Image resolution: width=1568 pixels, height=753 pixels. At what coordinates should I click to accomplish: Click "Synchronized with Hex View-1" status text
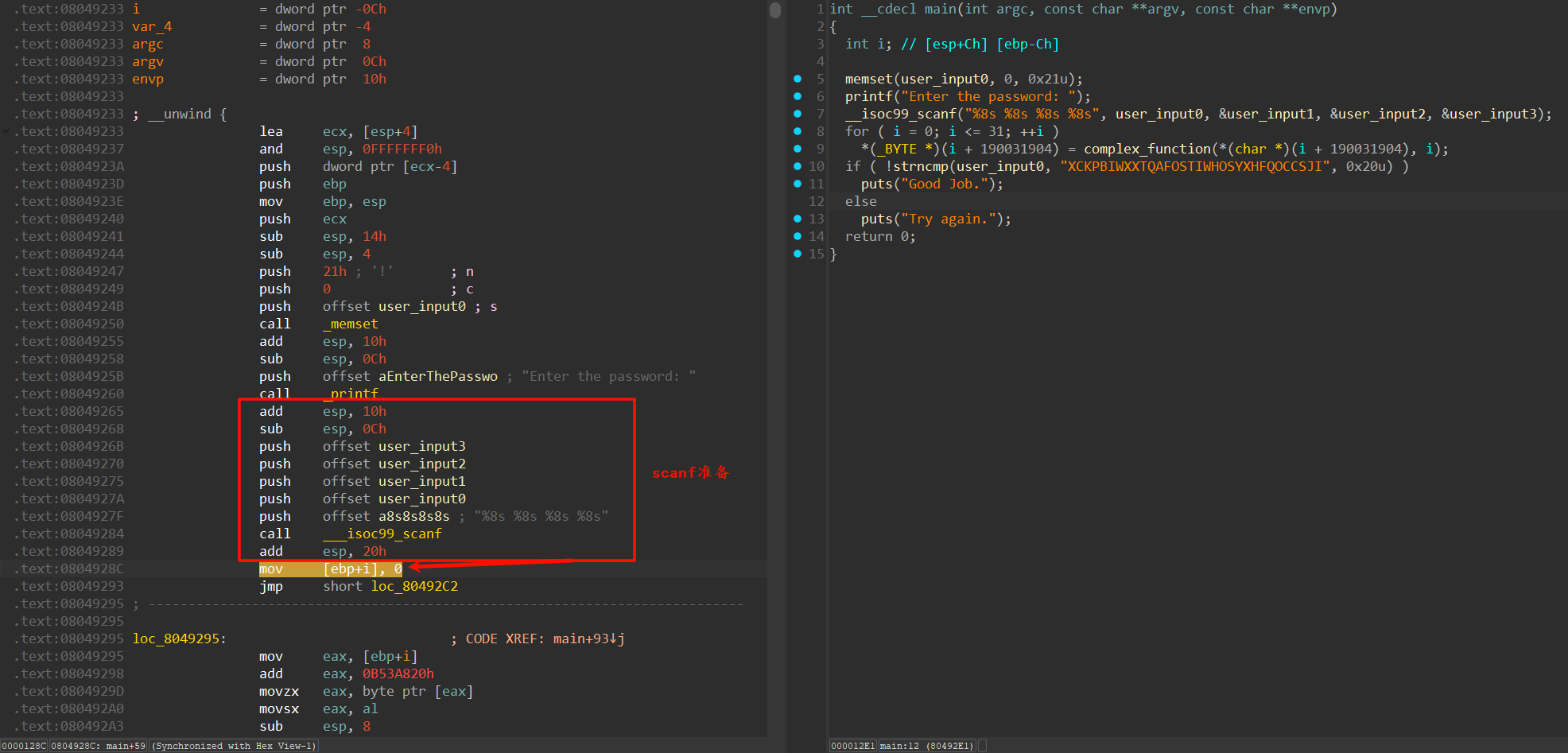pos(235,746)
